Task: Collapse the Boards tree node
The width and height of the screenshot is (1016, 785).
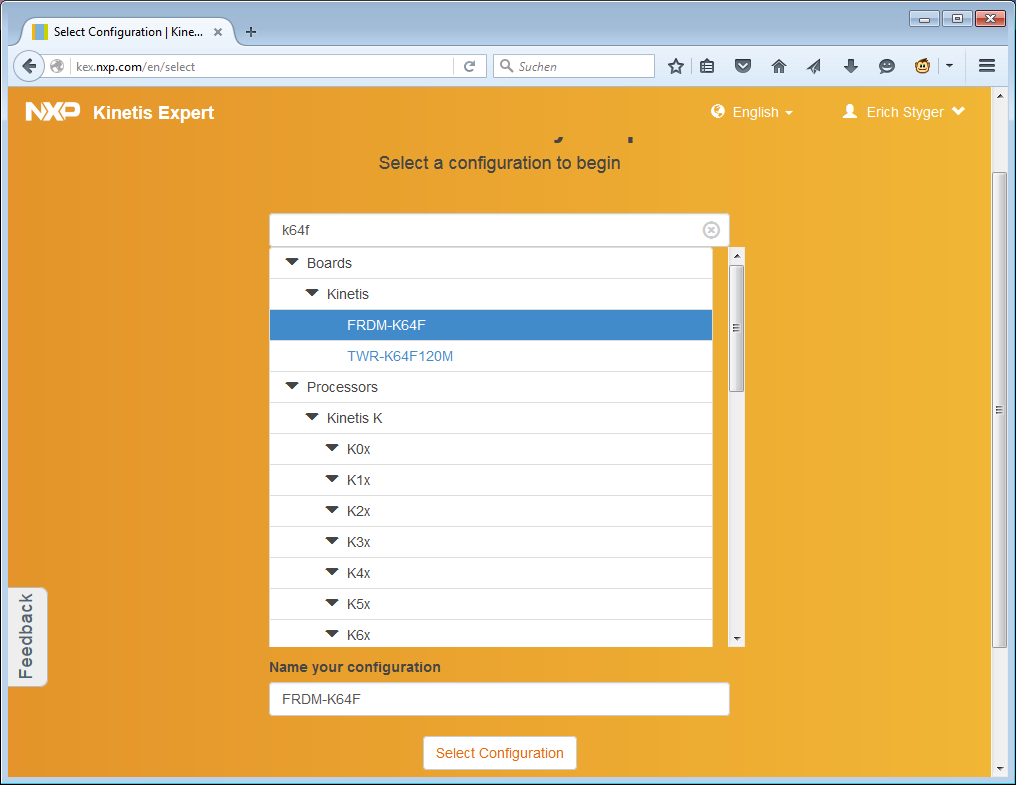Action: (x=292, y=263)
